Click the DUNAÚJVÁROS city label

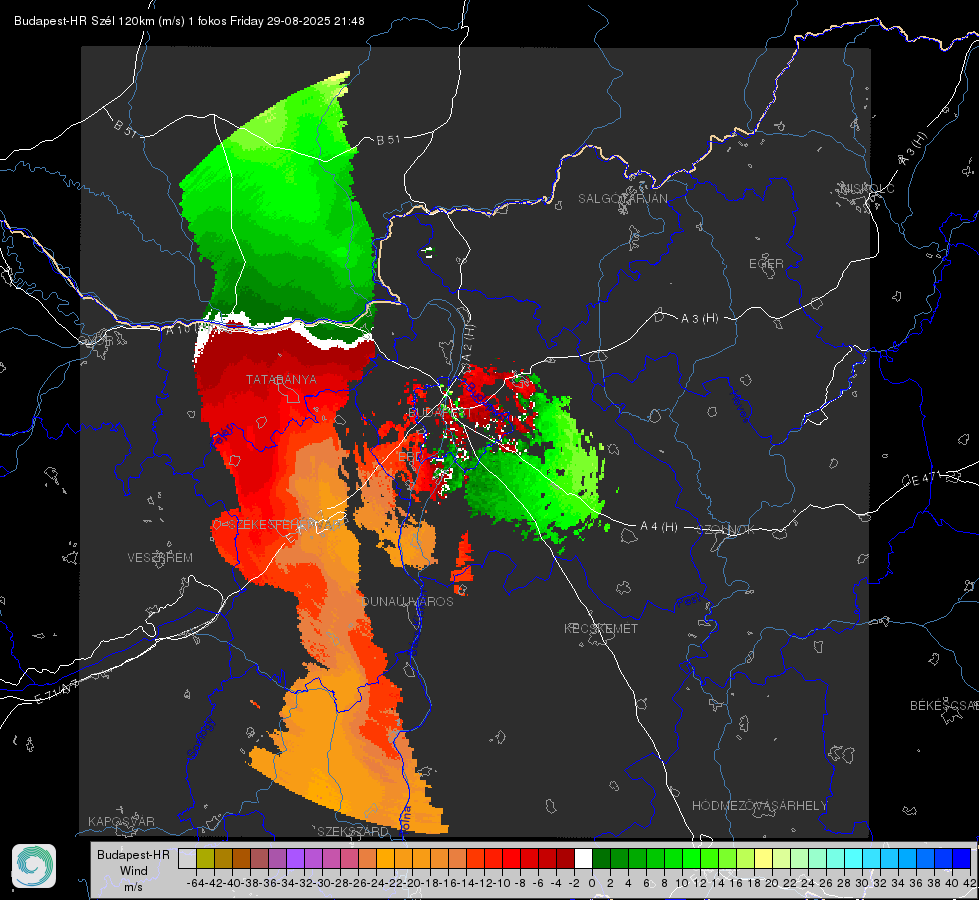408,601
